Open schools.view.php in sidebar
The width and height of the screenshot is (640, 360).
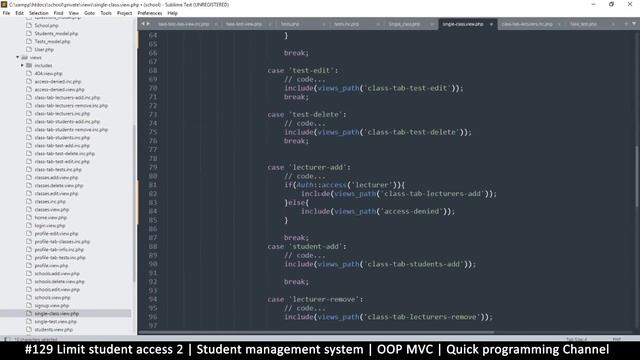click(52, 298)
